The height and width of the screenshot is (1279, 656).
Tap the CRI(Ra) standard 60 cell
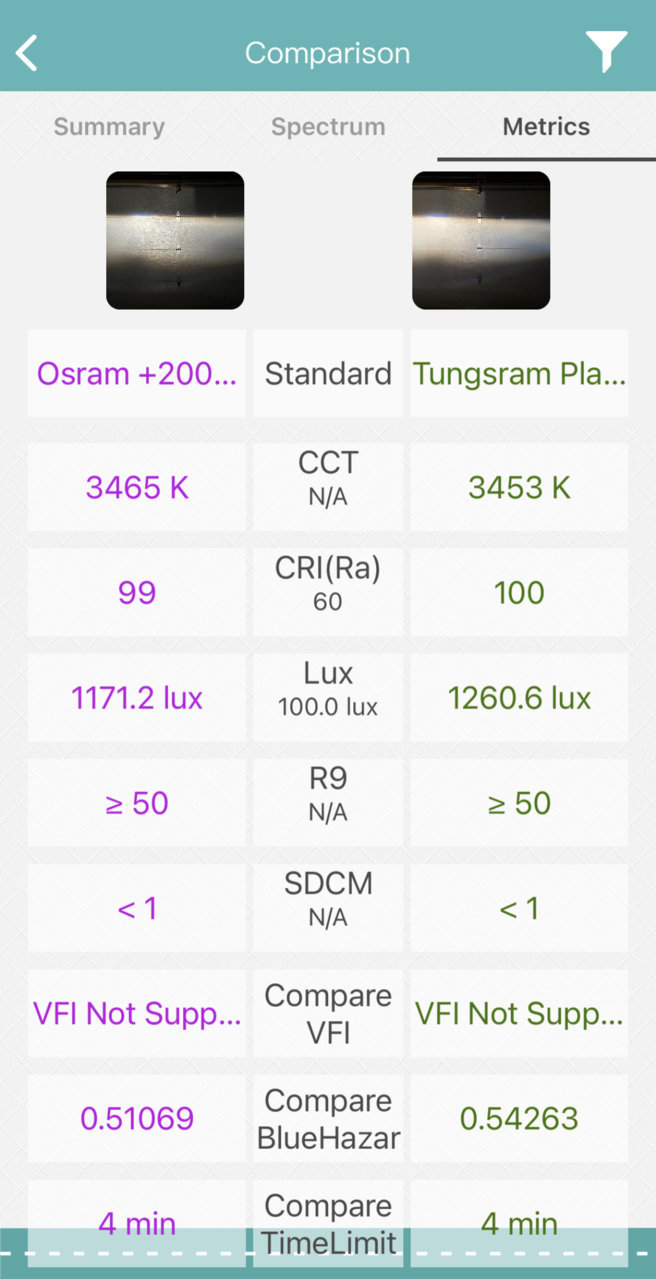point(328,592)
